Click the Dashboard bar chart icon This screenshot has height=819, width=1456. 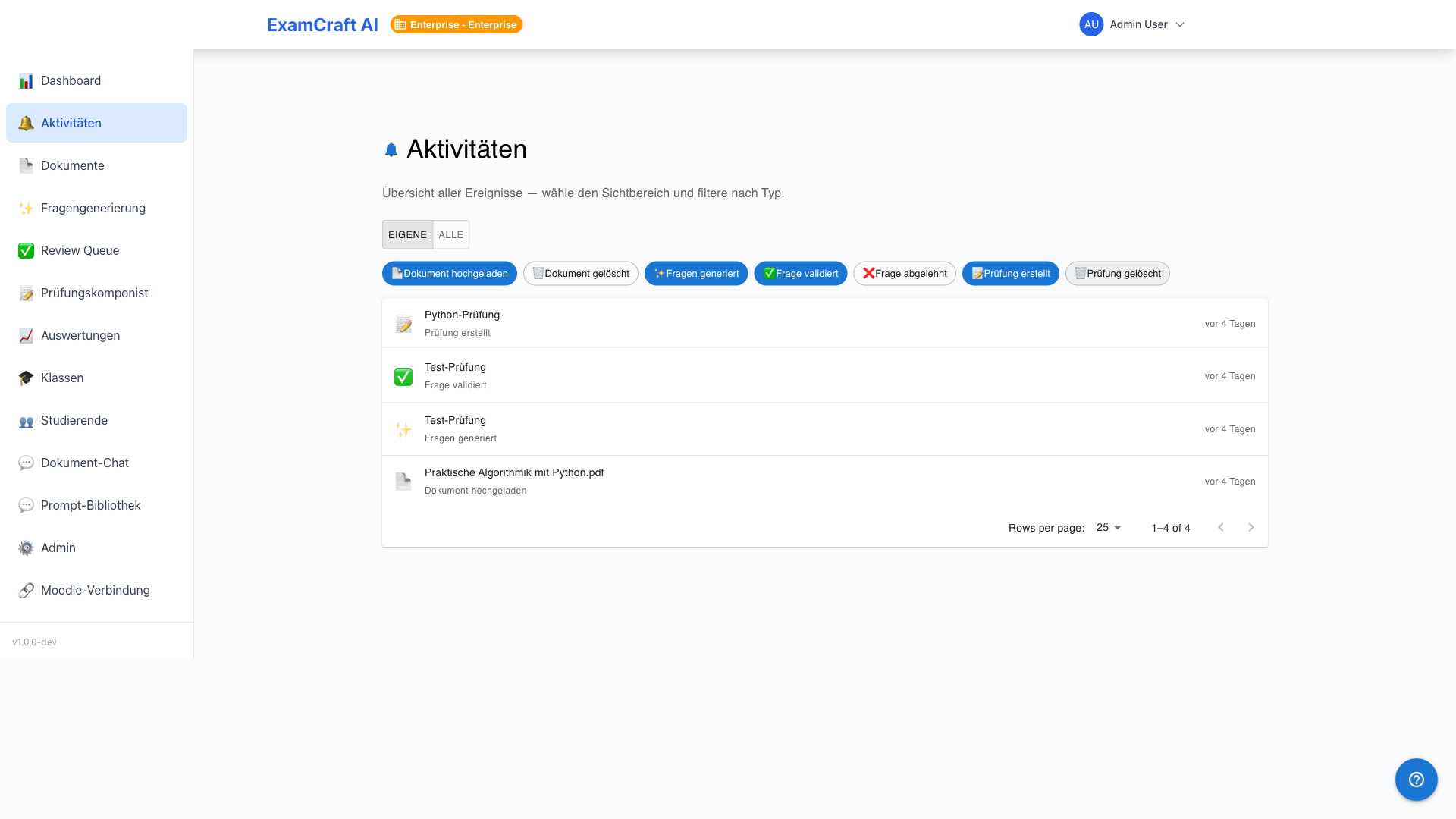click(x=26, y=81)
